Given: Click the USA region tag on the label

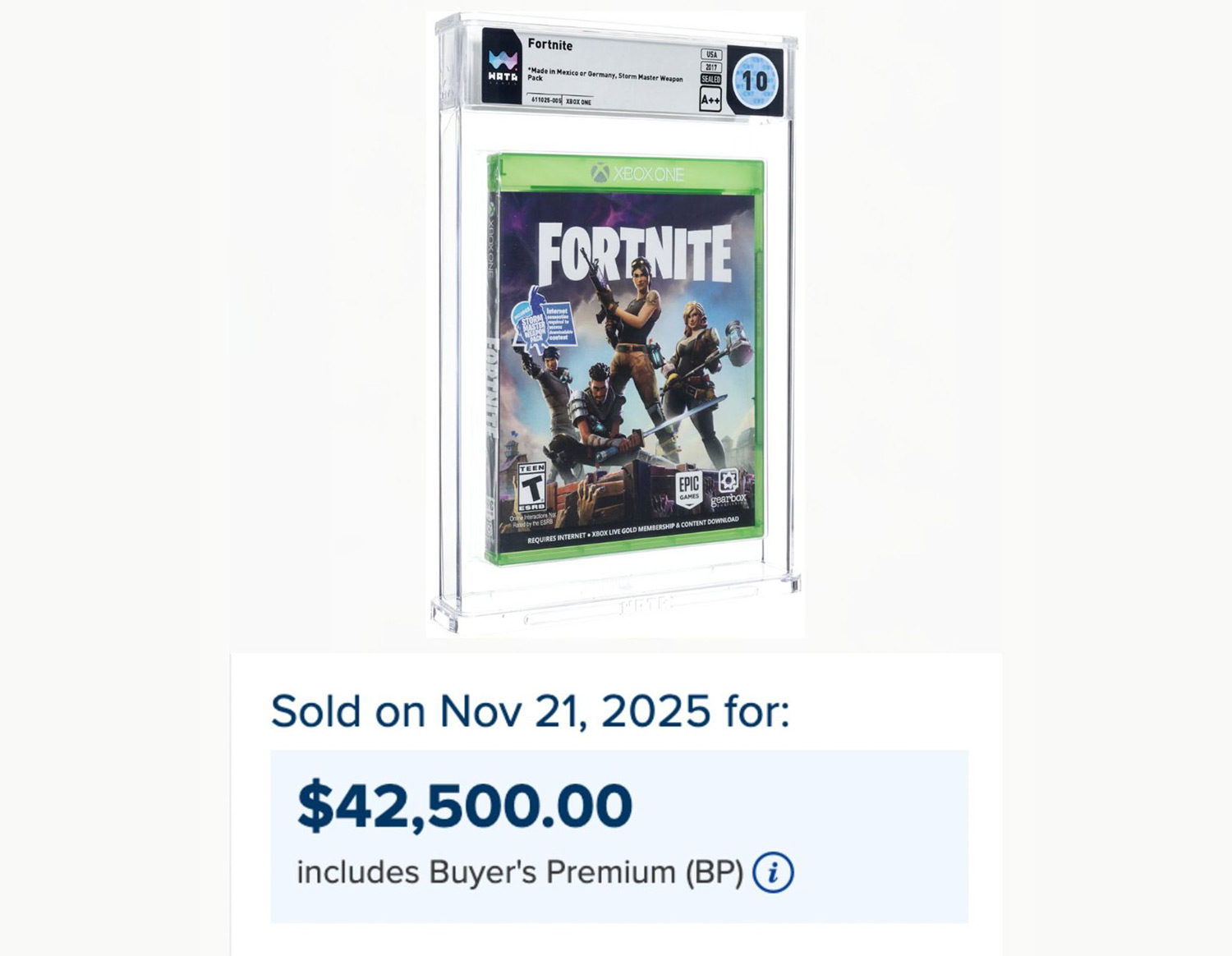Looking at the screenshot, I should [711, 54].
